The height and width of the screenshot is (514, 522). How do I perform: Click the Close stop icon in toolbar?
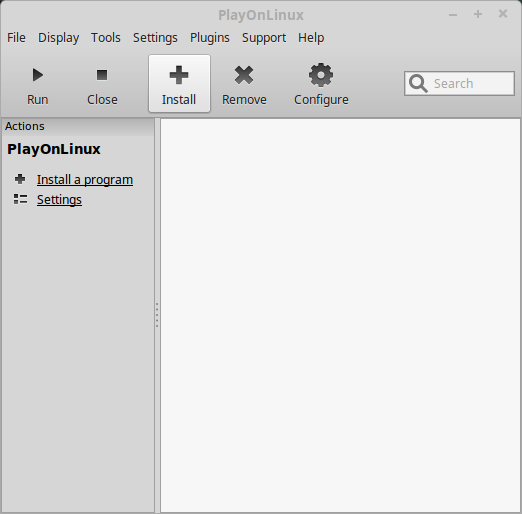coord(102,75)
